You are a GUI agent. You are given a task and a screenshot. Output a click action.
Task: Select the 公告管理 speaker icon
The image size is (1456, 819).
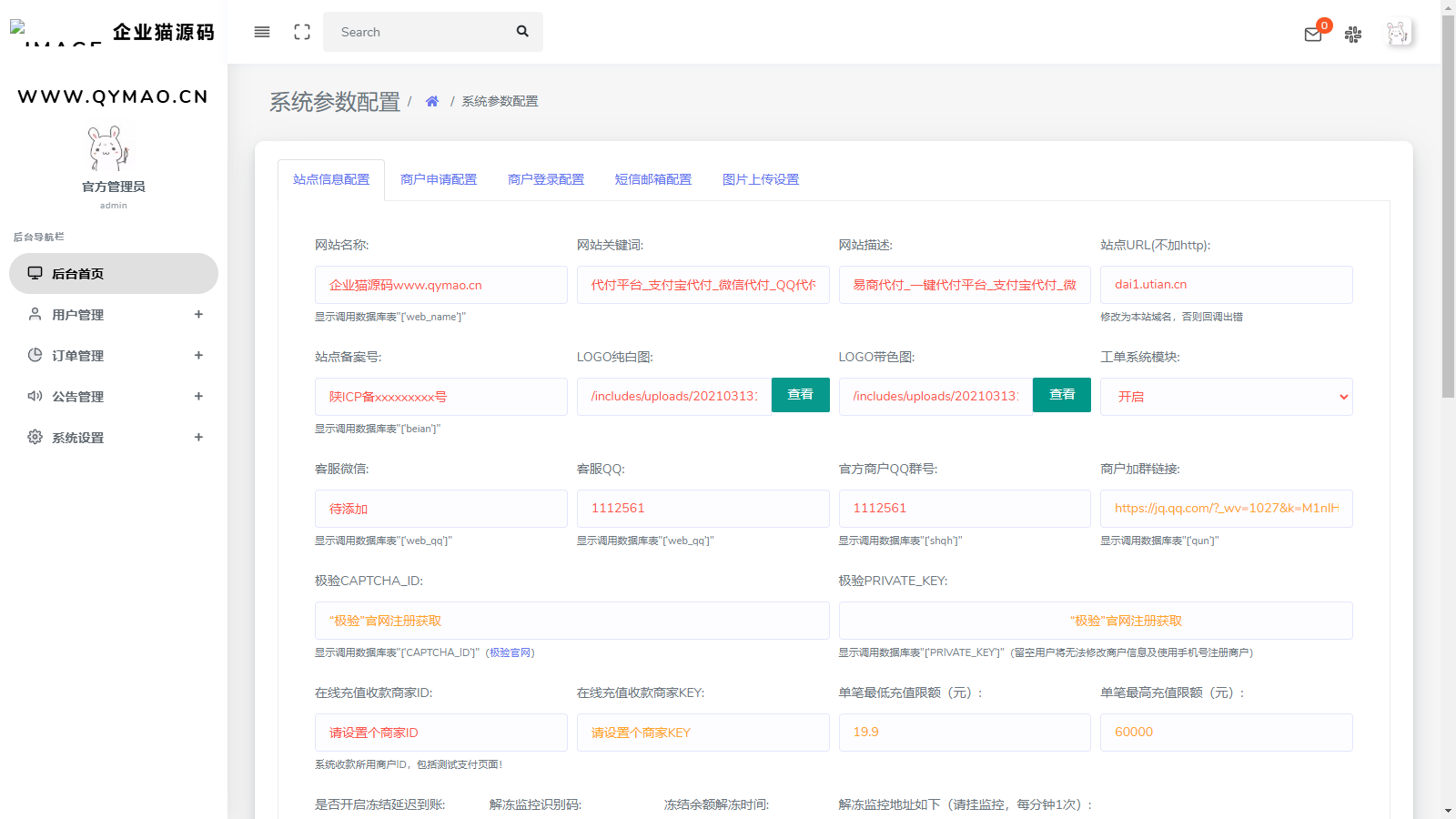(34, 396)
